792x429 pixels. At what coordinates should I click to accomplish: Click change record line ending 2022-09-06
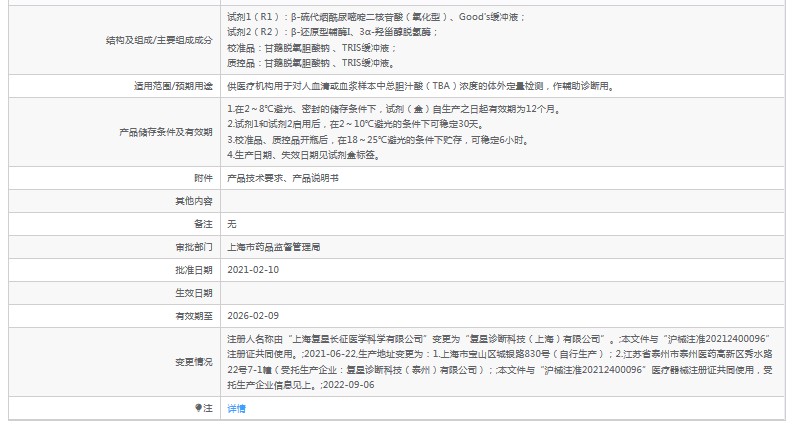coord(301,385)
